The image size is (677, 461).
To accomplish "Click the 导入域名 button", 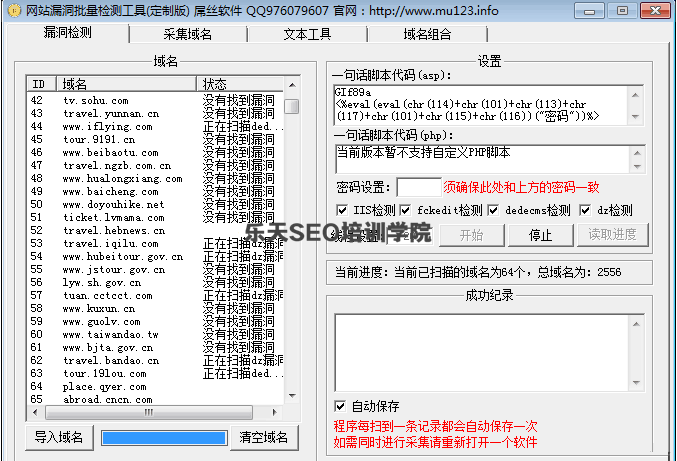I will pyautogui.click(x=59, y=438).
